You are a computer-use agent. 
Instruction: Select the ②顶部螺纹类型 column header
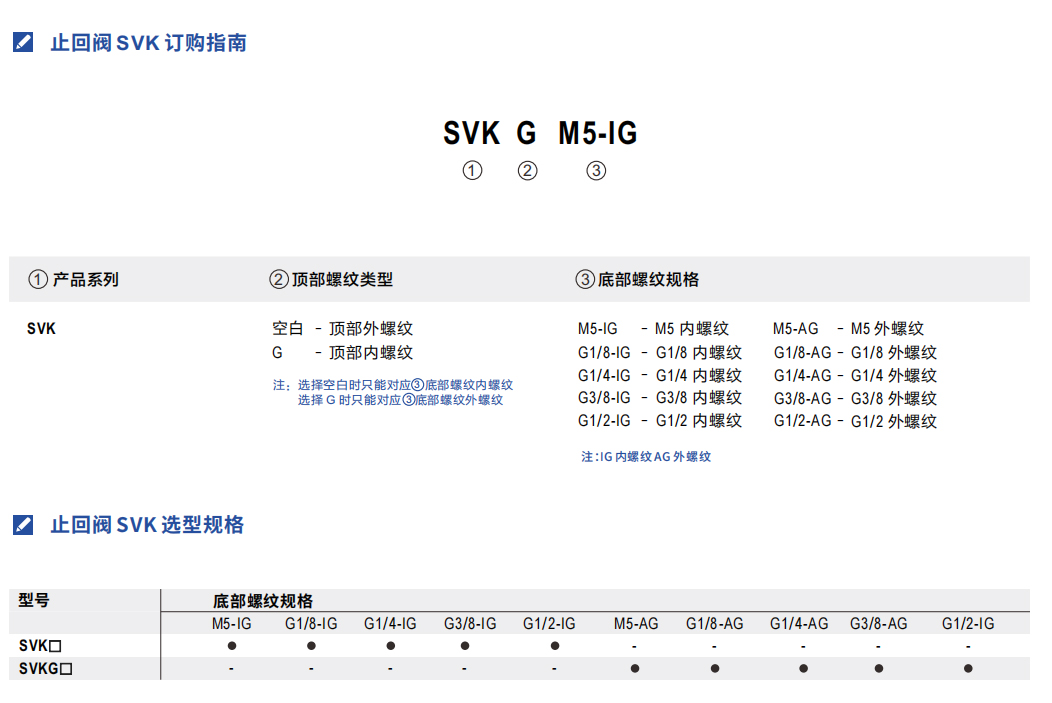[x=331, y=279]
